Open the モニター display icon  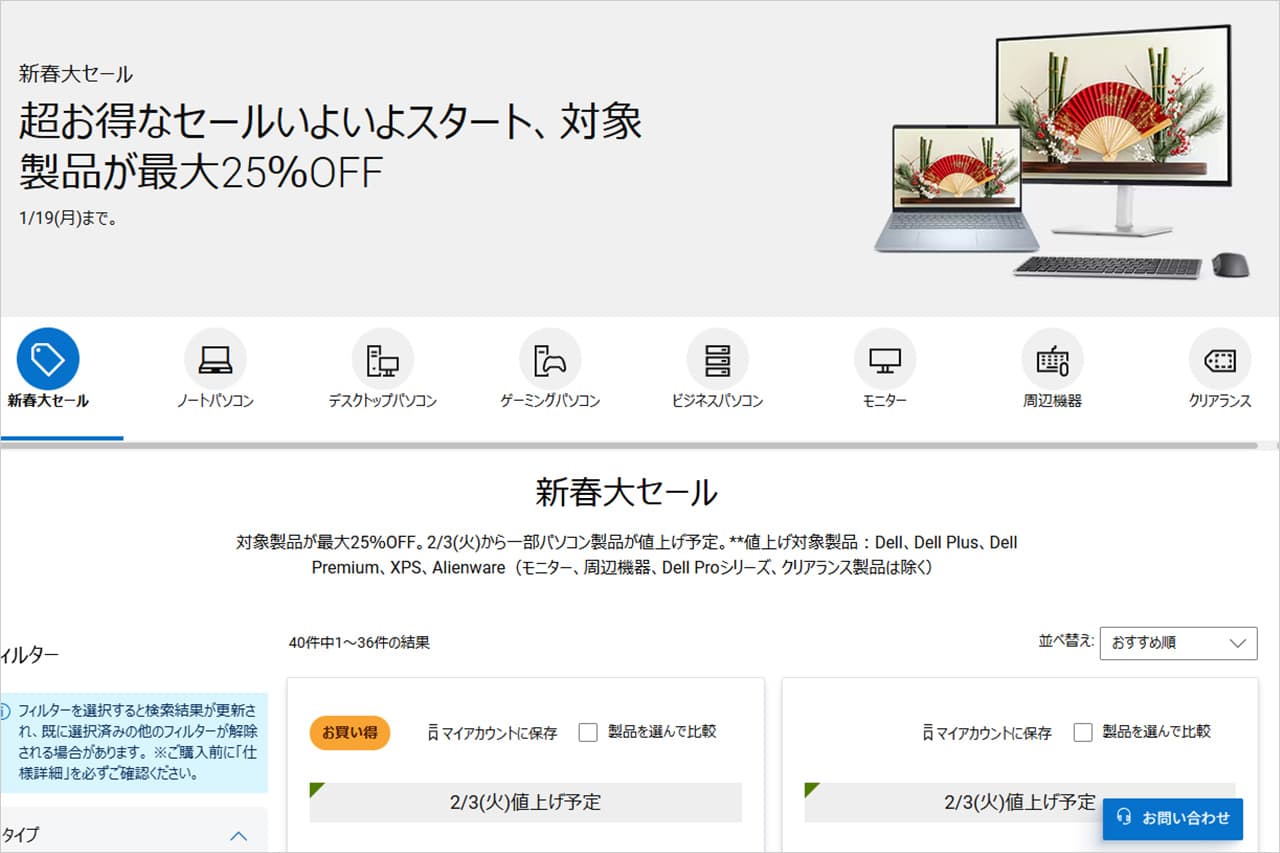coord(884,359)
